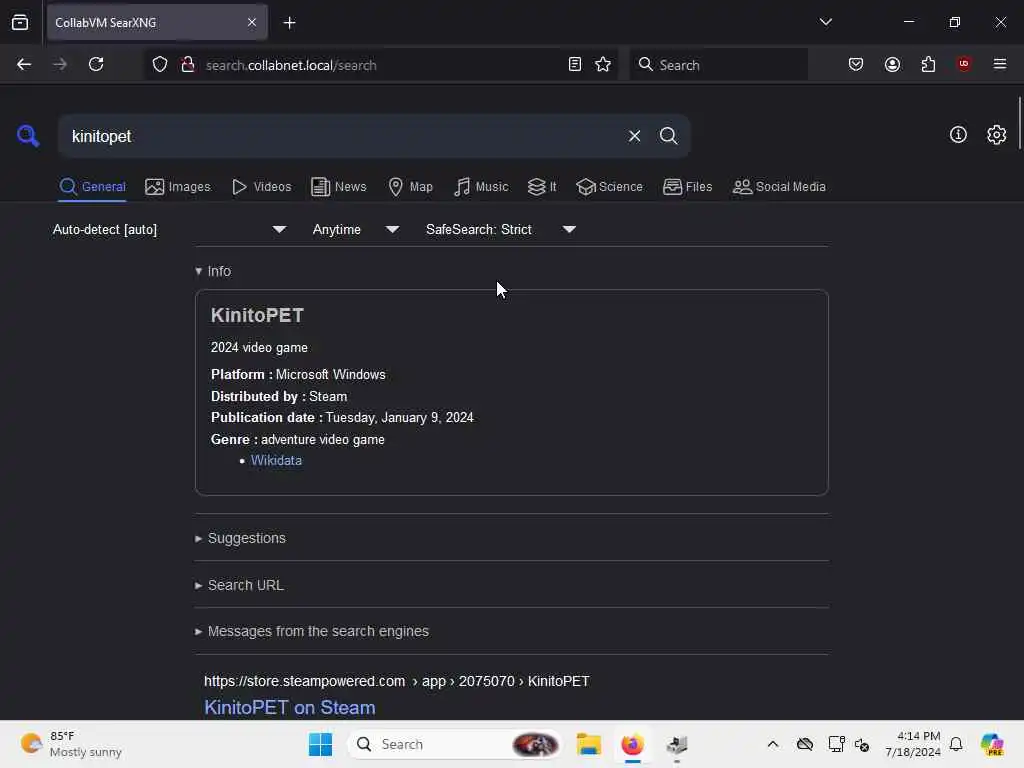
Task: Open the extensions puzzle icon
Action: pos(928,64)
